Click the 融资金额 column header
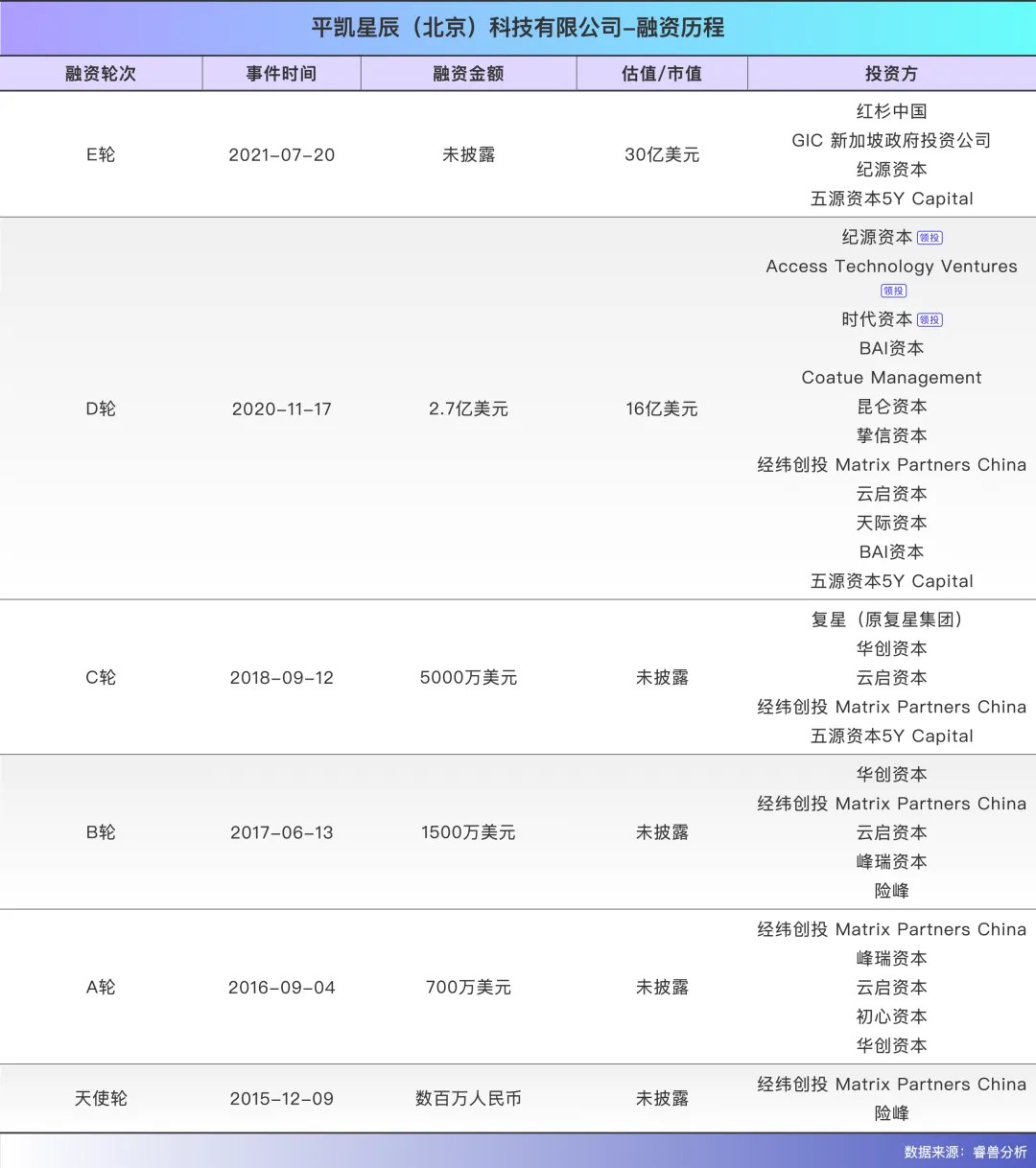Image resolution: width=1036 pixels, height=1168 pixels. point(468,74)
